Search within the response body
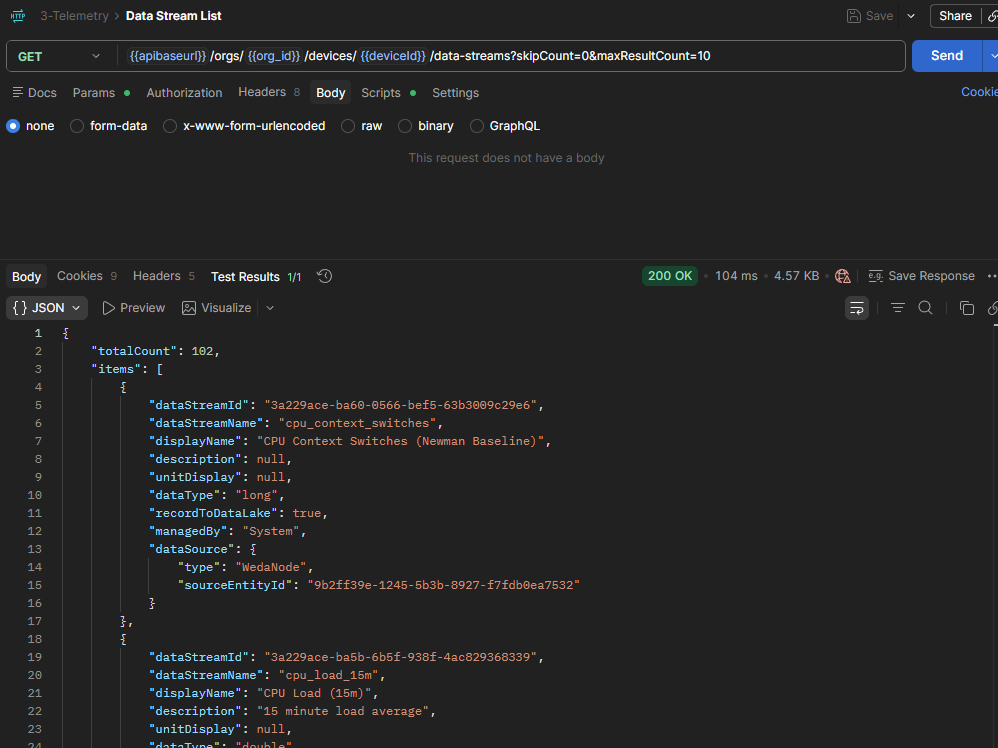The image size is (998, 748). tap(925, 308)
